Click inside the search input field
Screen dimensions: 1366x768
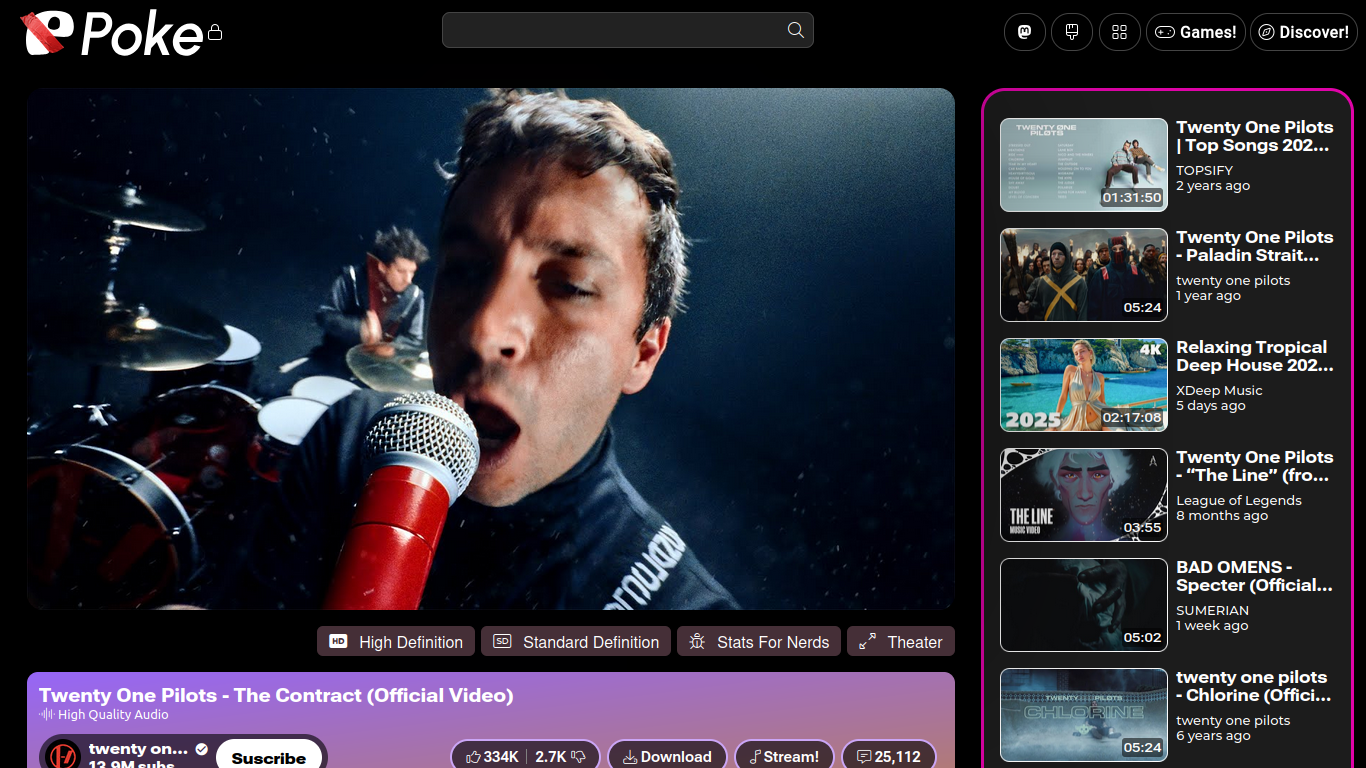pyautogui.click(x=612, y=30)
